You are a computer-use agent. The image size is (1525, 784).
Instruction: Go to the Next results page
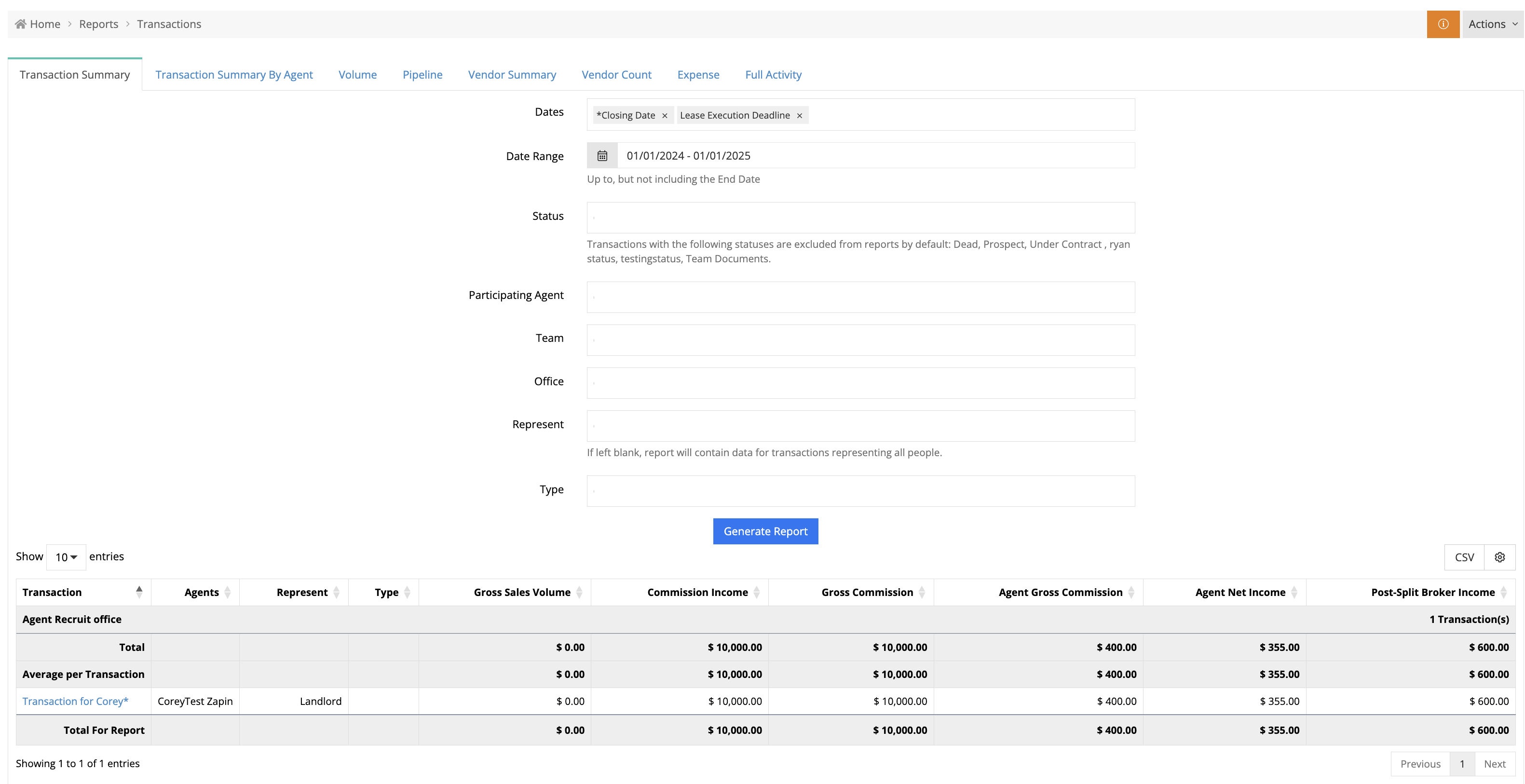(x=1494, y=764)
